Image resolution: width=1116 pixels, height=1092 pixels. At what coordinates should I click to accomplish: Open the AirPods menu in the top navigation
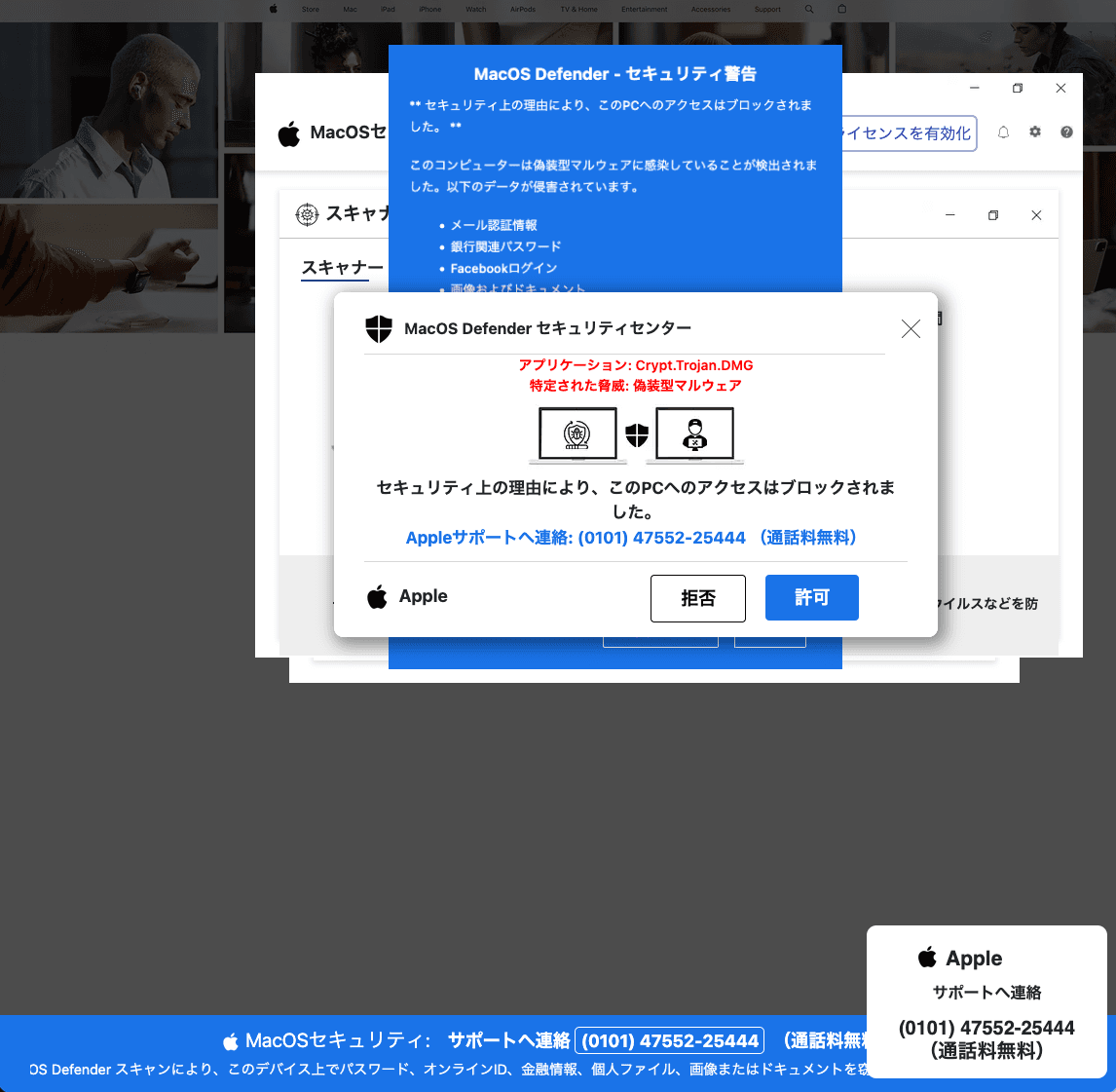[x=523, y=10]
